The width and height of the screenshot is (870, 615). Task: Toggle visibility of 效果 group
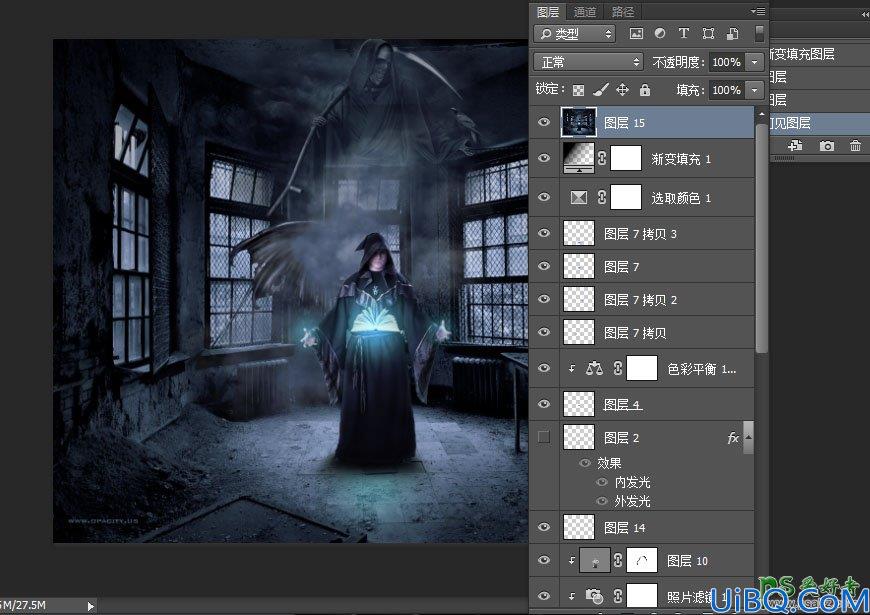(585, 463)
